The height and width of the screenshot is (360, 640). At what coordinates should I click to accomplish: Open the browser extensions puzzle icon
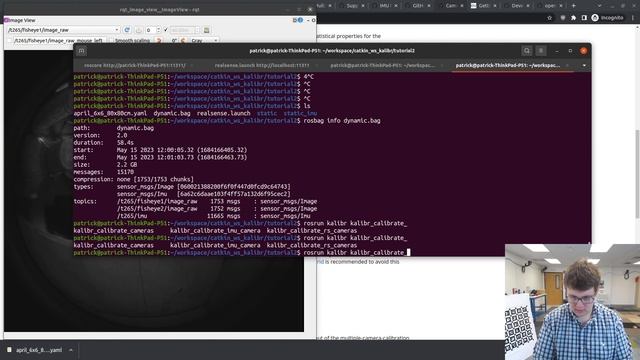[573, 18]
